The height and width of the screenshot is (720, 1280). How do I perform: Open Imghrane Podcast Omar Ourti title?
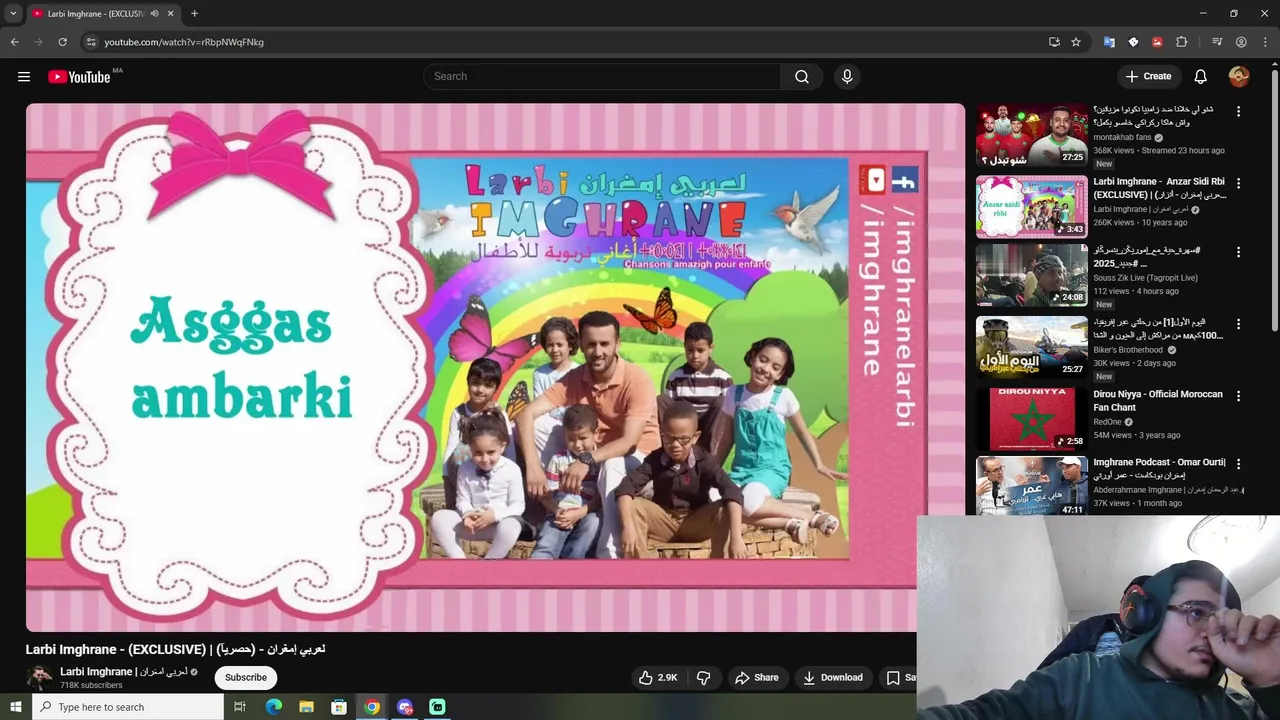[1159, 469]
